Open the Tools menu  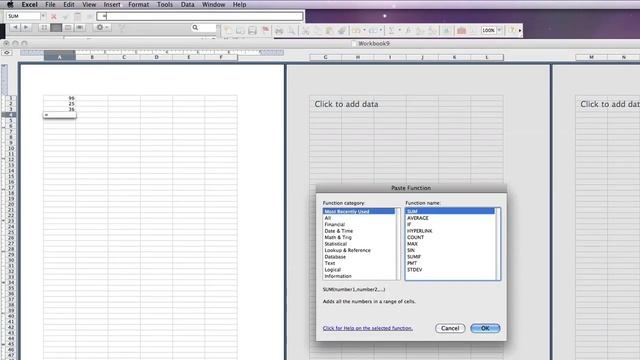[x=165, y=4]
